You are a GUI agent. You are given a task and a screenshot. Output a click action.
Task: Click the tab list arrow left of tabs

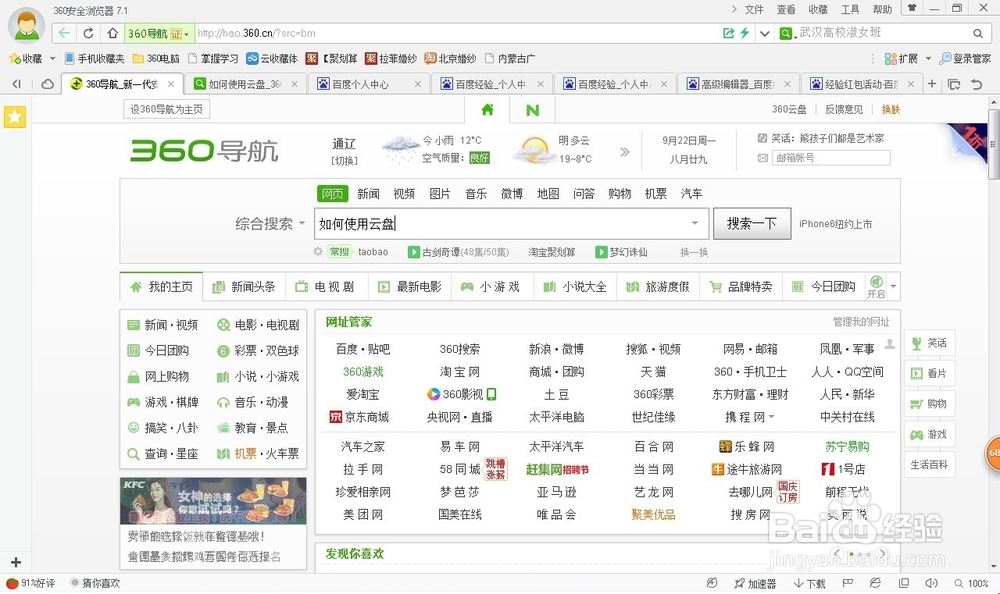coord(17,84)
